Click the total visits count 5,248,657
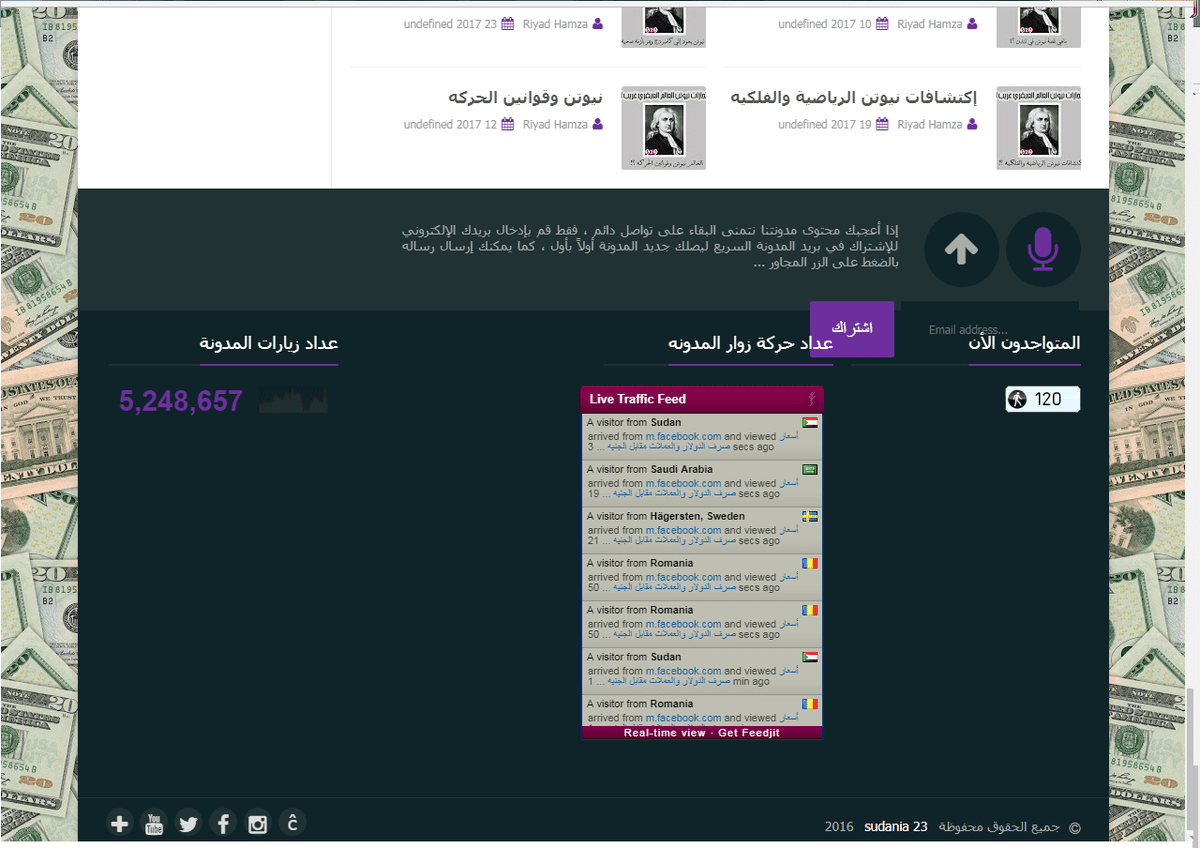 click(181, 401)
